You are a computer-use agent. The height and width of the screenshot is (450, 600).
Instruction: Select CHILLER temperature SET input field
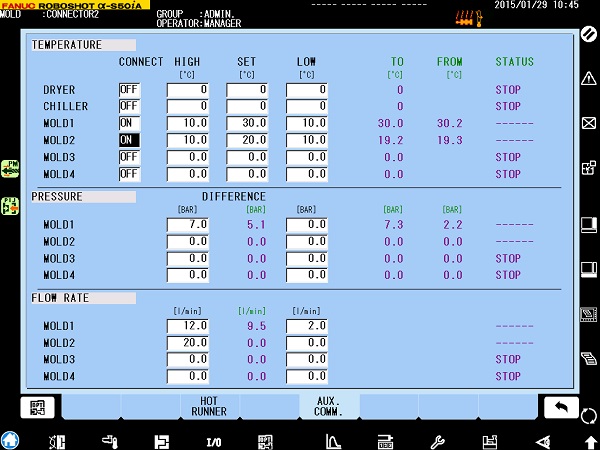click(x=247, y=106)
